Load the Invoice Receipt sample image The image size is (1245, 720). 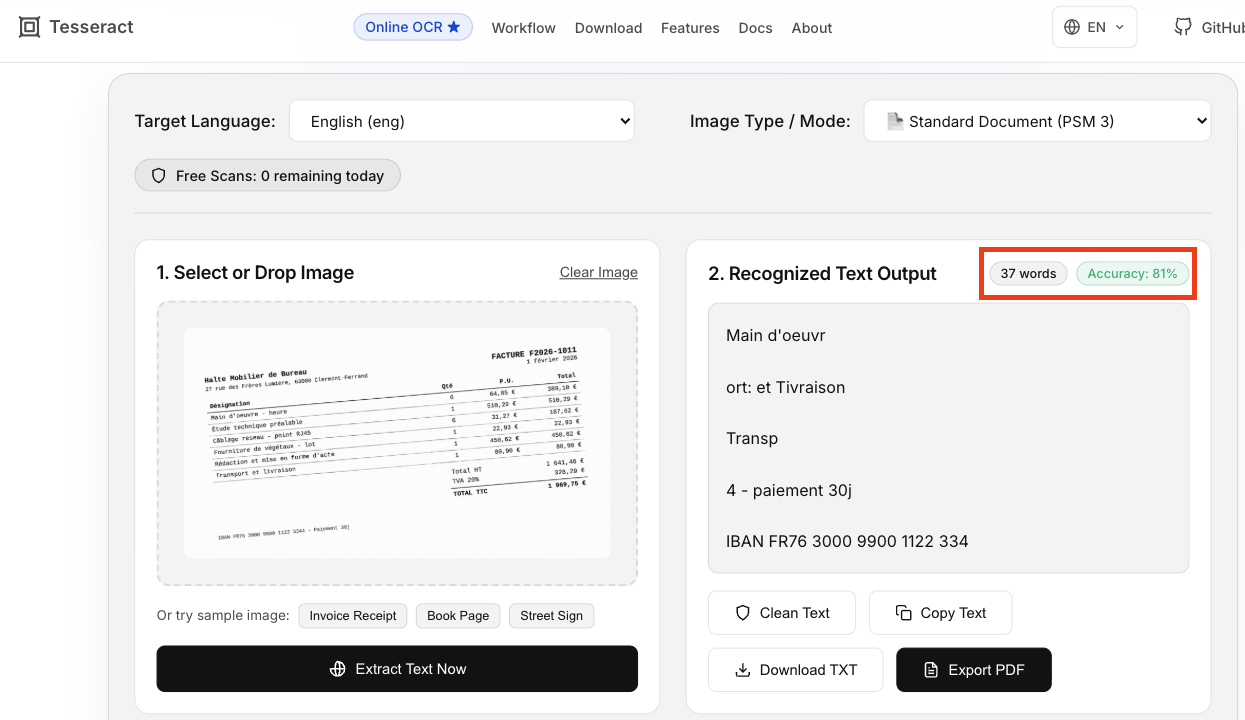[x=352, y=615]
